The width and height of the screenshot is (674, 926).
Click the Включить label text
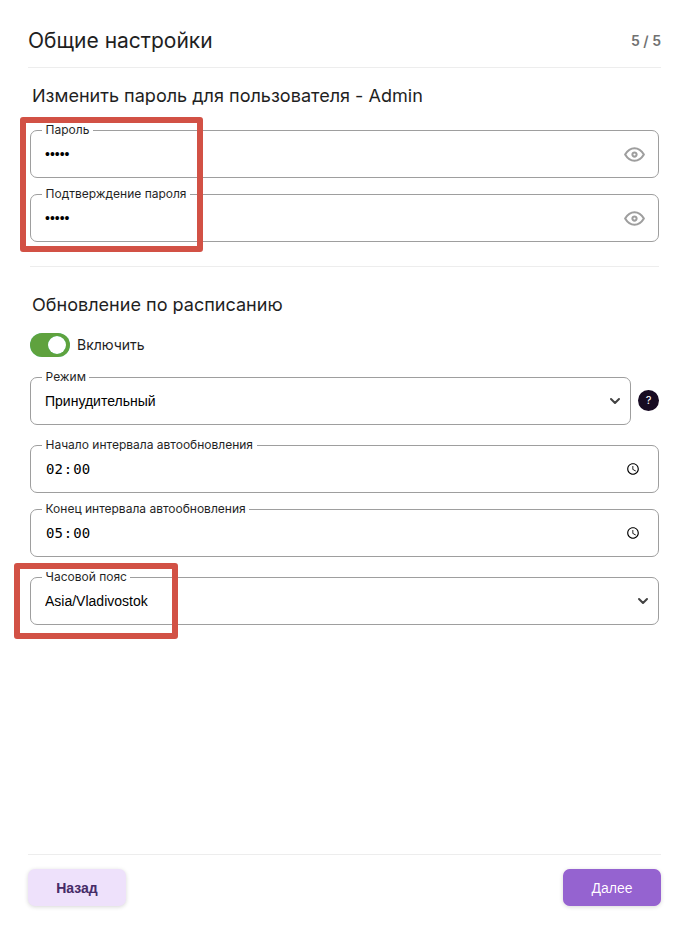111,345
